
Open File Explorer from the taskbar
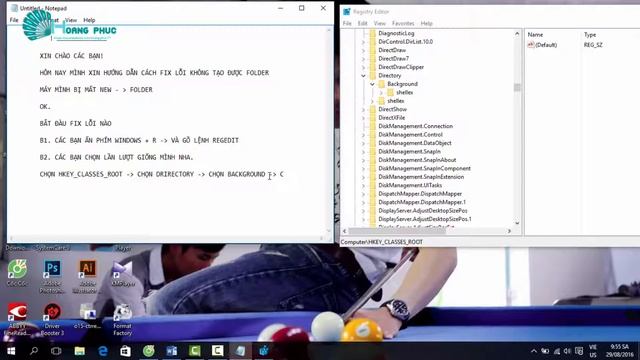pyautogui.click(x=80, y=351)
